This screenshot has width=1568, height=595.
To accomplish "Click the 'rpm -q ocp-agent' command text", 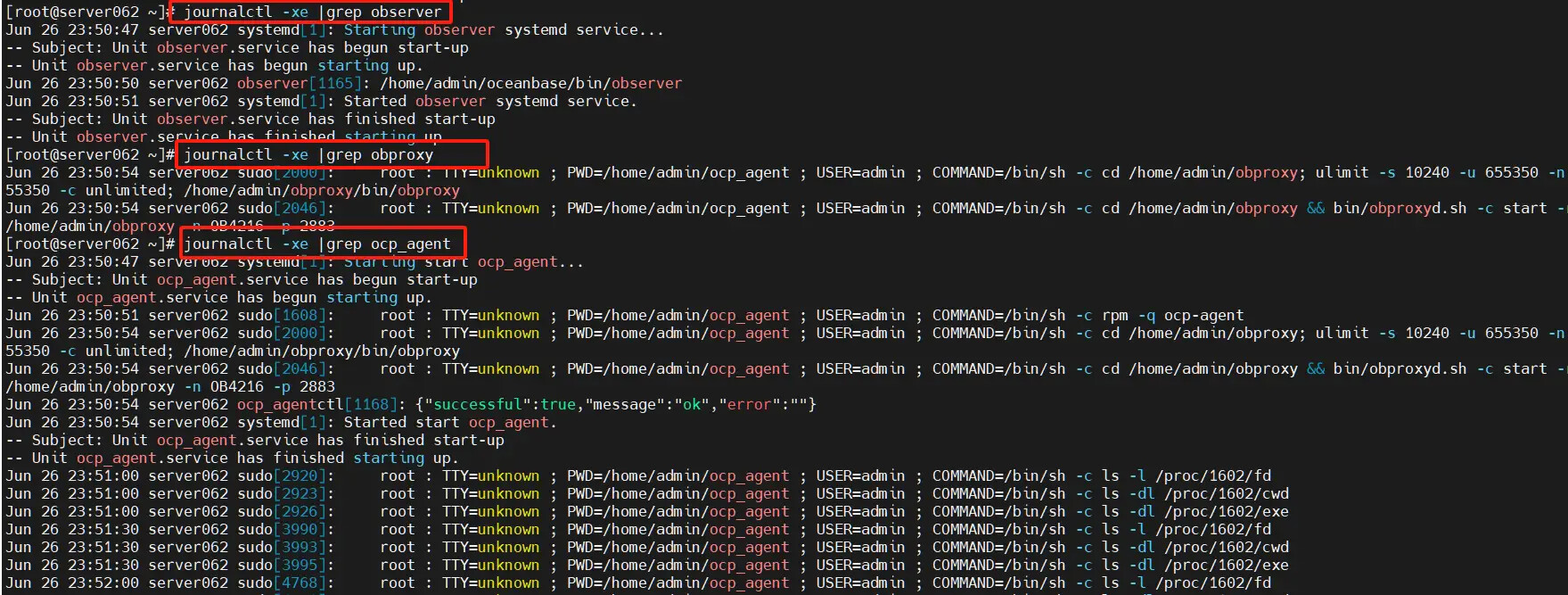I will pos(1173,315).
